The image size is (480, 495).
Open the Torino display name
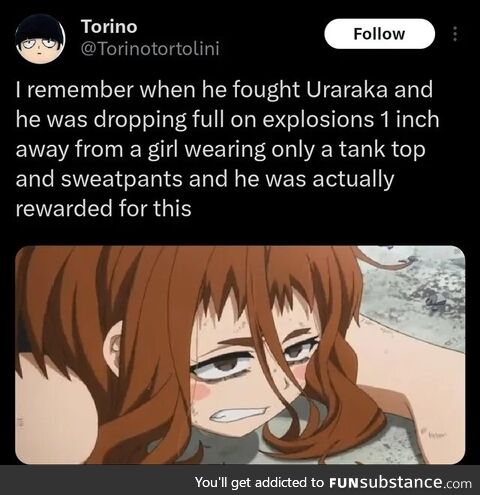tap(109, 27)
